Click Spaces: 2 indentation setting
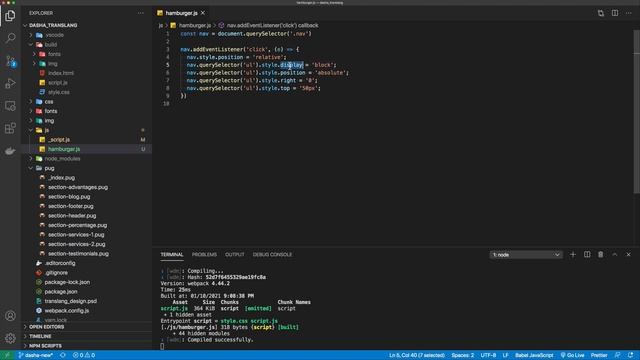 click(462, 355)
